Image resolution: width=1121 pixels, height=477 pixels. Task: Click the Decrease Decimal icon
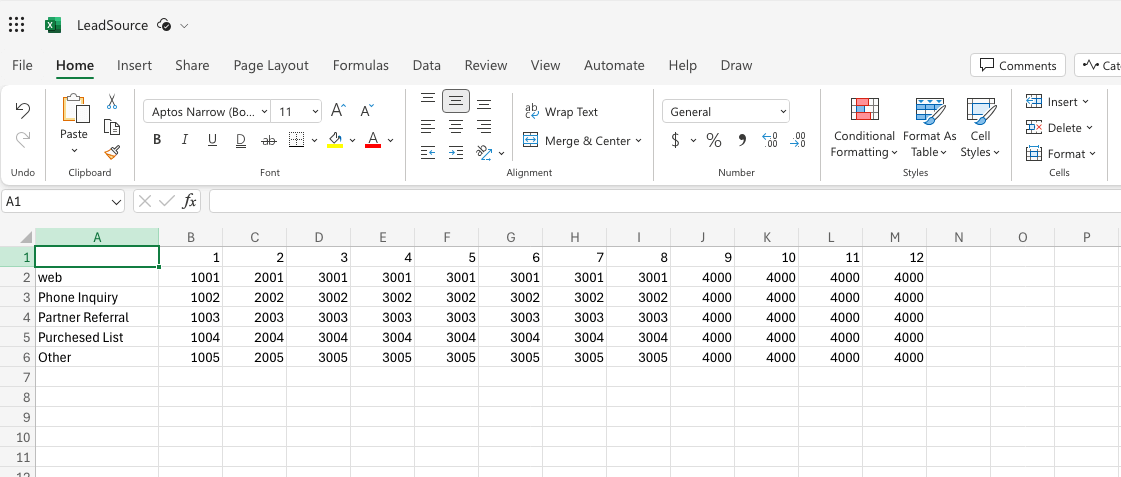pos(798,140)
